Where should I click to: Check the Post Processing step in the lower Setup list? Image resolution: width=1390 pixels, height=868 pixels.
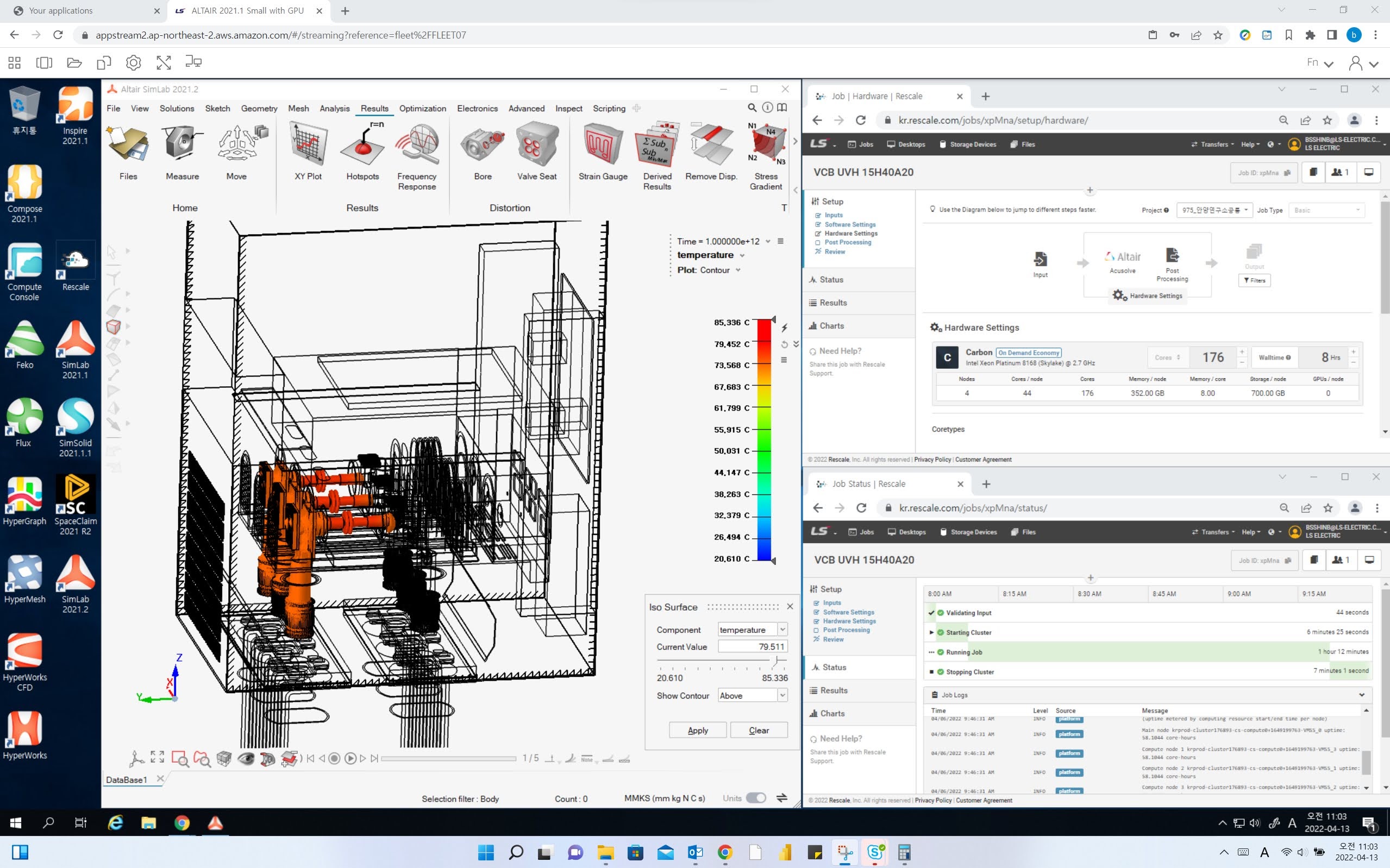click(817, 630)
